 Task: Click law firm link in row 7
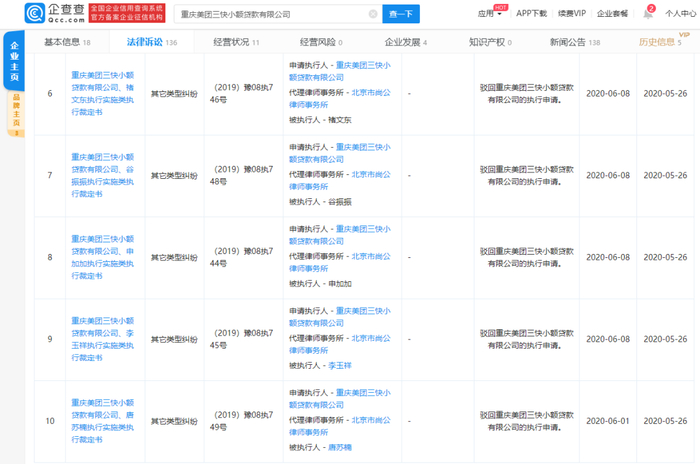click(340, 180)
